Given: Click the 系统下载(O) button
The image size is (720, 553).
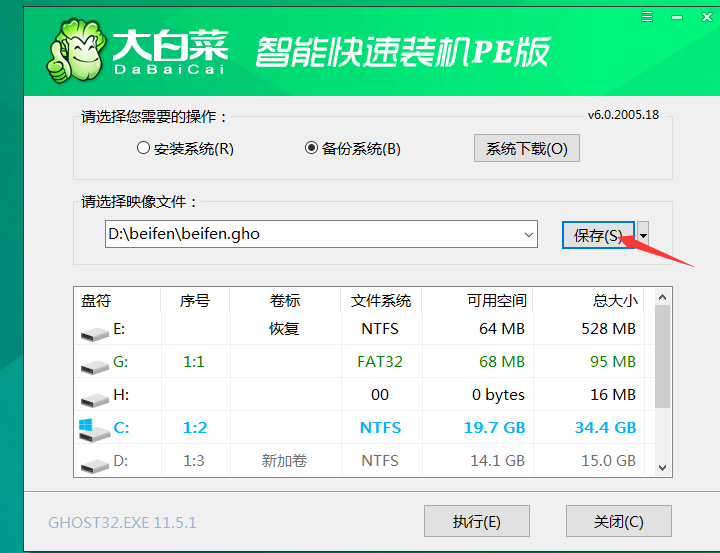Looking at the screenshot, I should tap(527, 148).
